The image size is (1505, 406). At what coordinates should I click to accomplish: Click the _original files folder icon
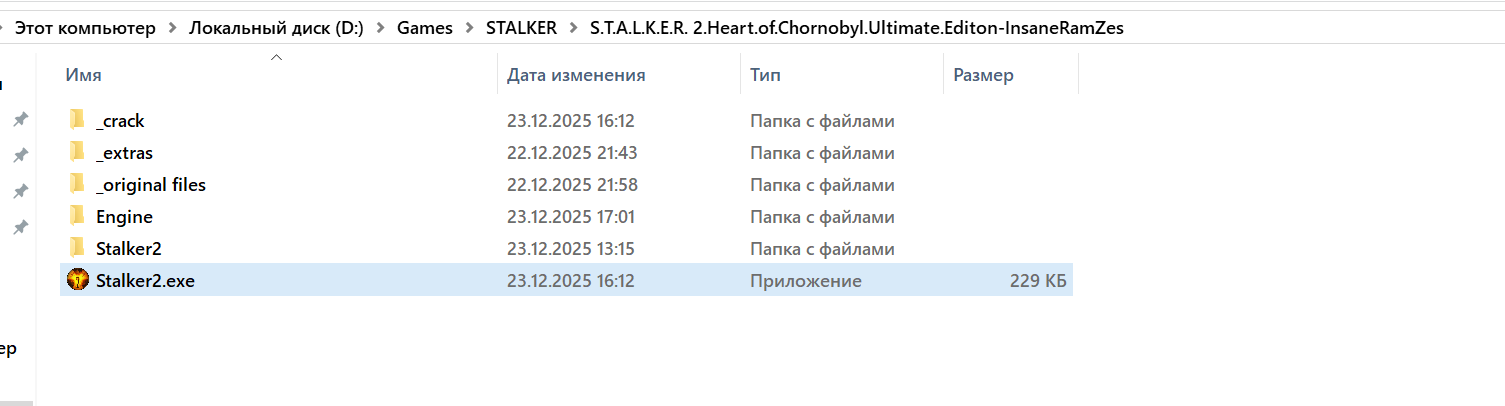77,185
